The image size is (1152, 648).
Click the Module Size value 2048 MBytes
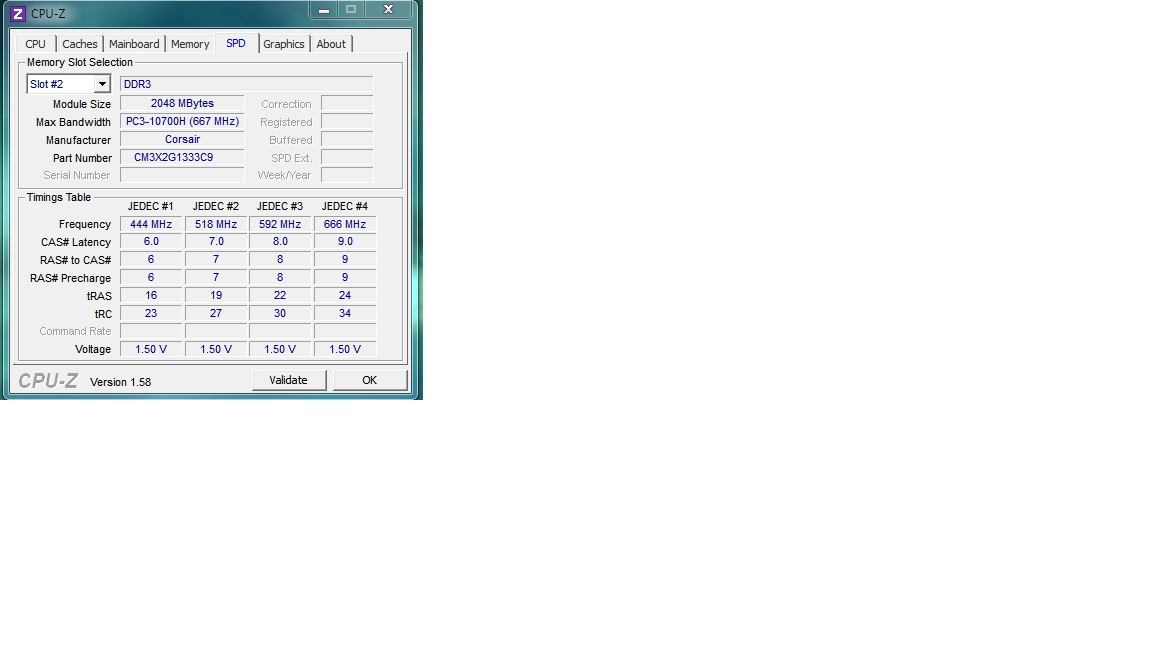(181, 104)
